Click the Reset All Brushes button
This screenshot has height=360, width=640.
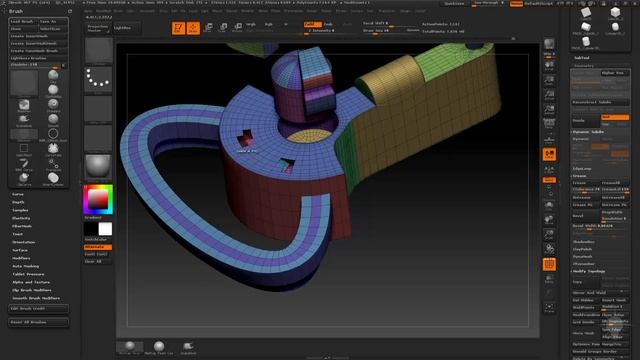pyautogui.click(x=38, y=322)
